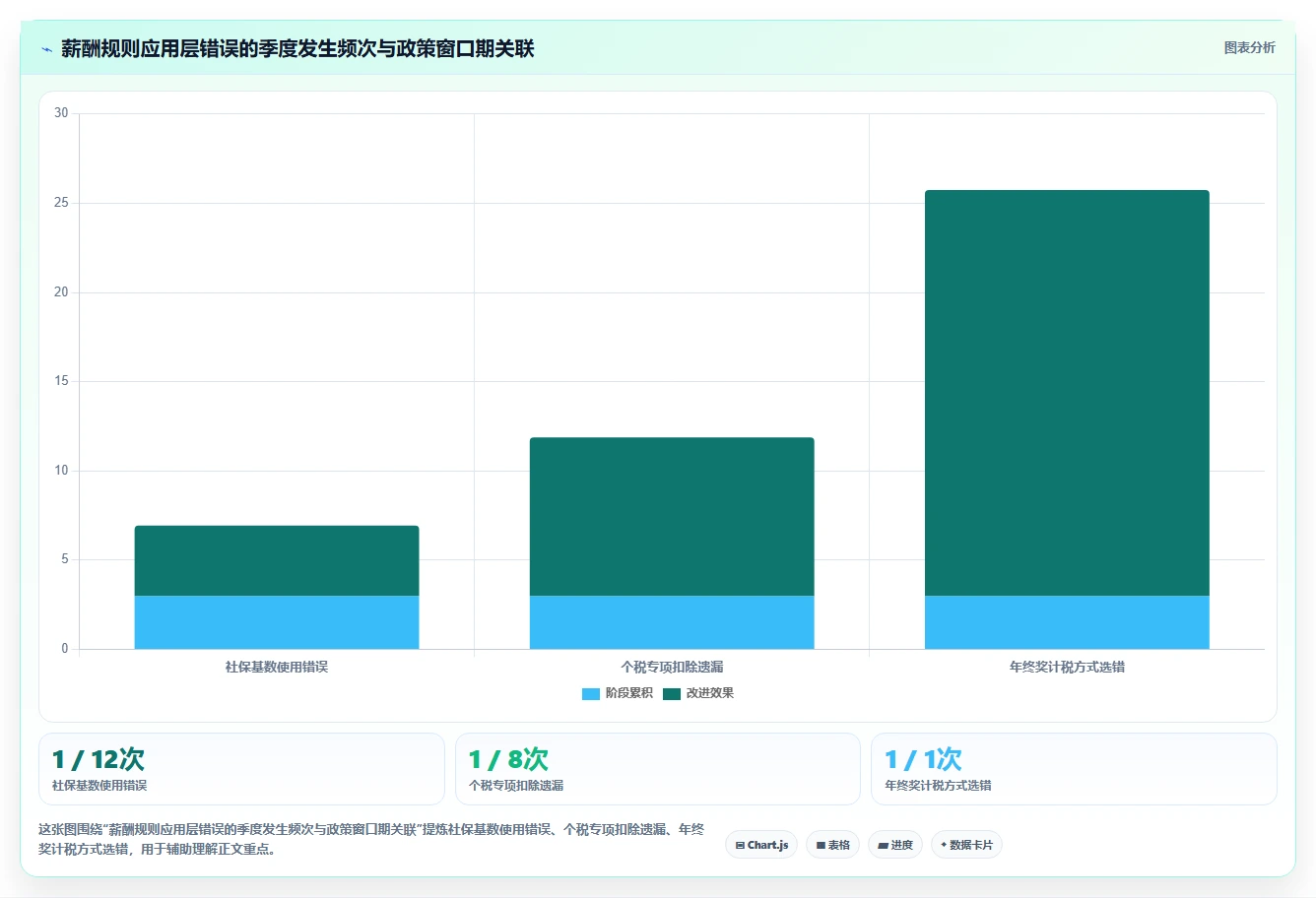
Task: Click the light blue segment of 年终奖计税方式选错 bar
Action: click(x=1067, y=622)
